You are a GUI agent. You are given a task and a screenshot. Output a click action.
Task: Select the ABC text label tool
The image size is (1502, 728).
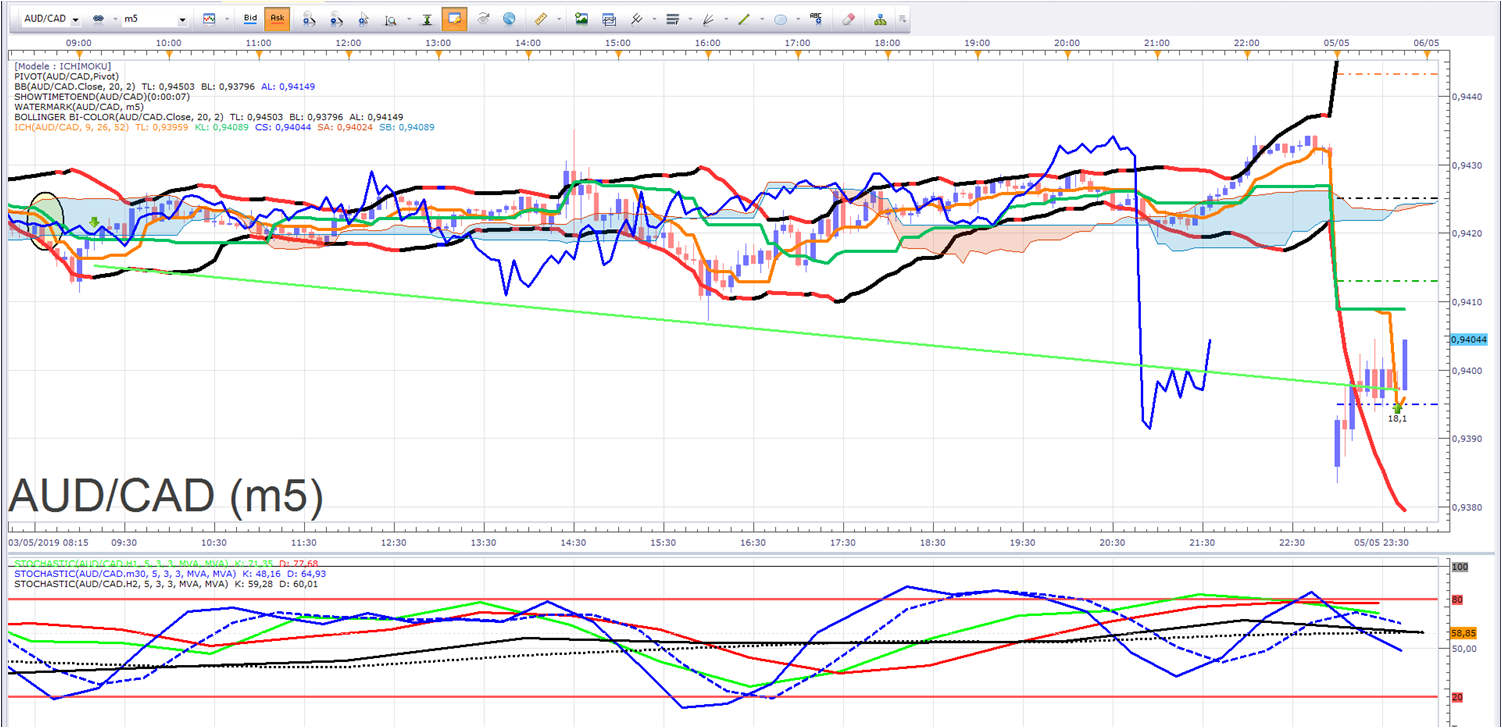817,19
